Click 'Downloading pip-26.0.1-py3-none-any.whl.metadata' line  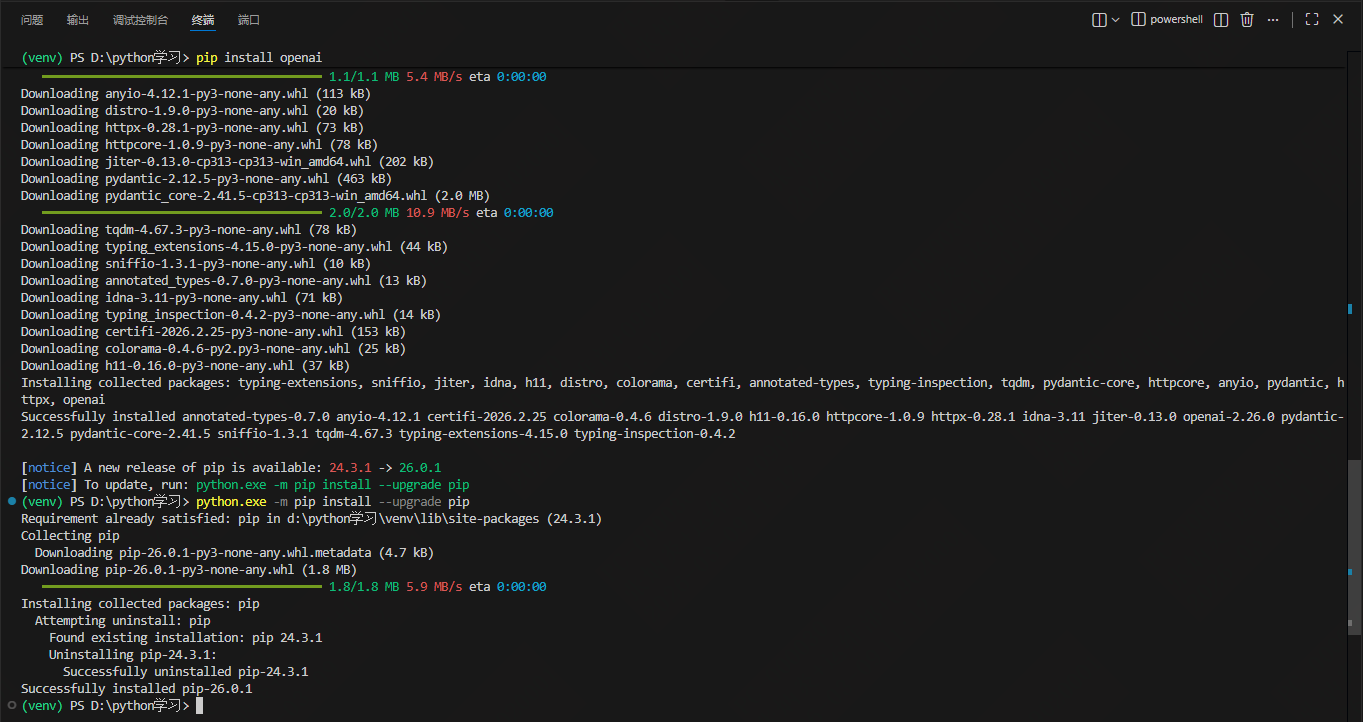(234, 553)
